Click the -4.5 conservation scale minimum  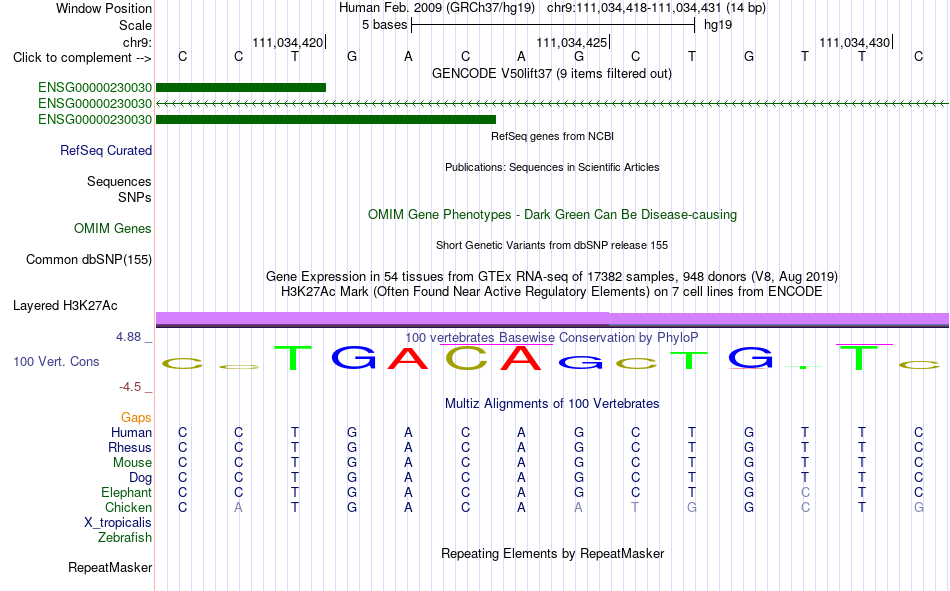[x=130, y=387]
